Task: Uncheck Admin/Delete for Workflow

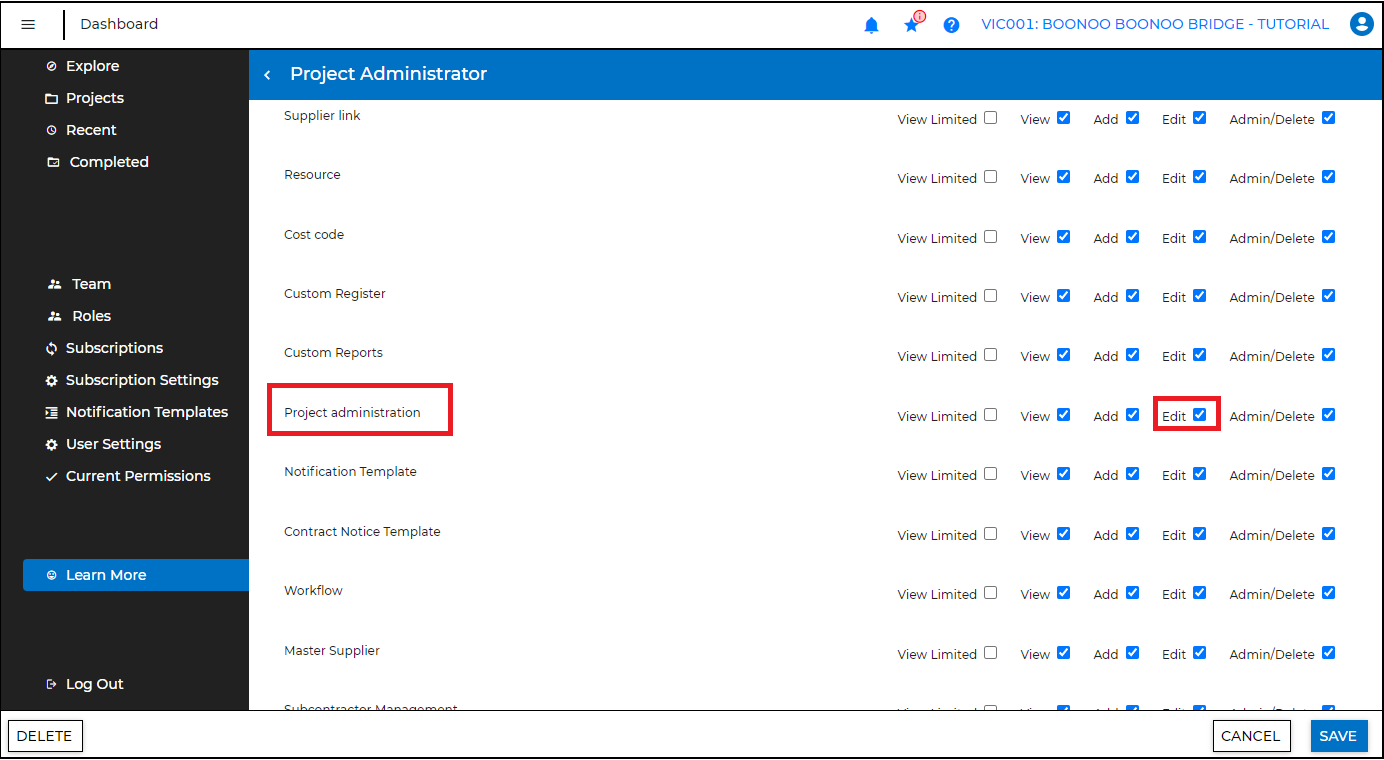Action: [x=1328, y=593]
